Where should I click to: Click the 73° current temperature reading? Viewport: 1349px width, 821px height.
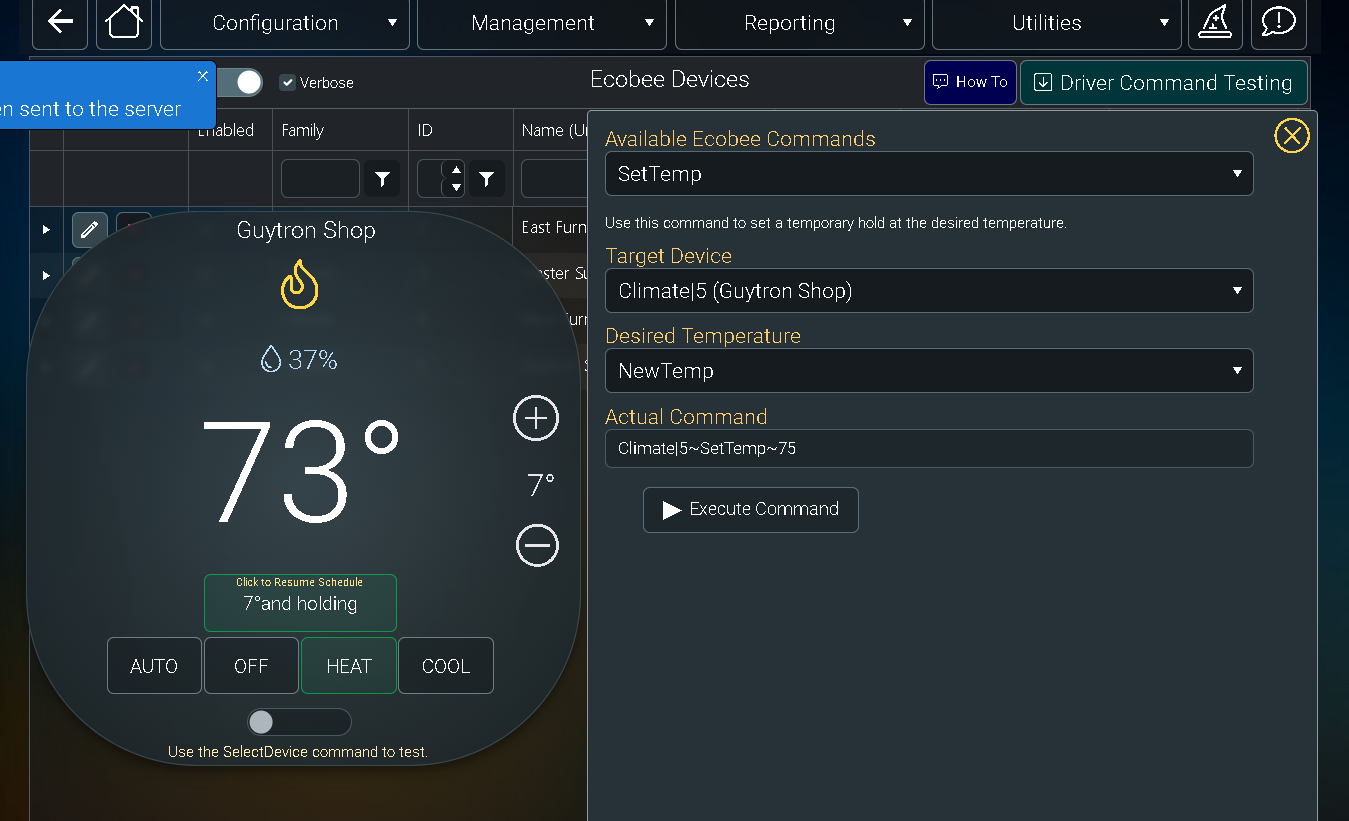point(300,470)
